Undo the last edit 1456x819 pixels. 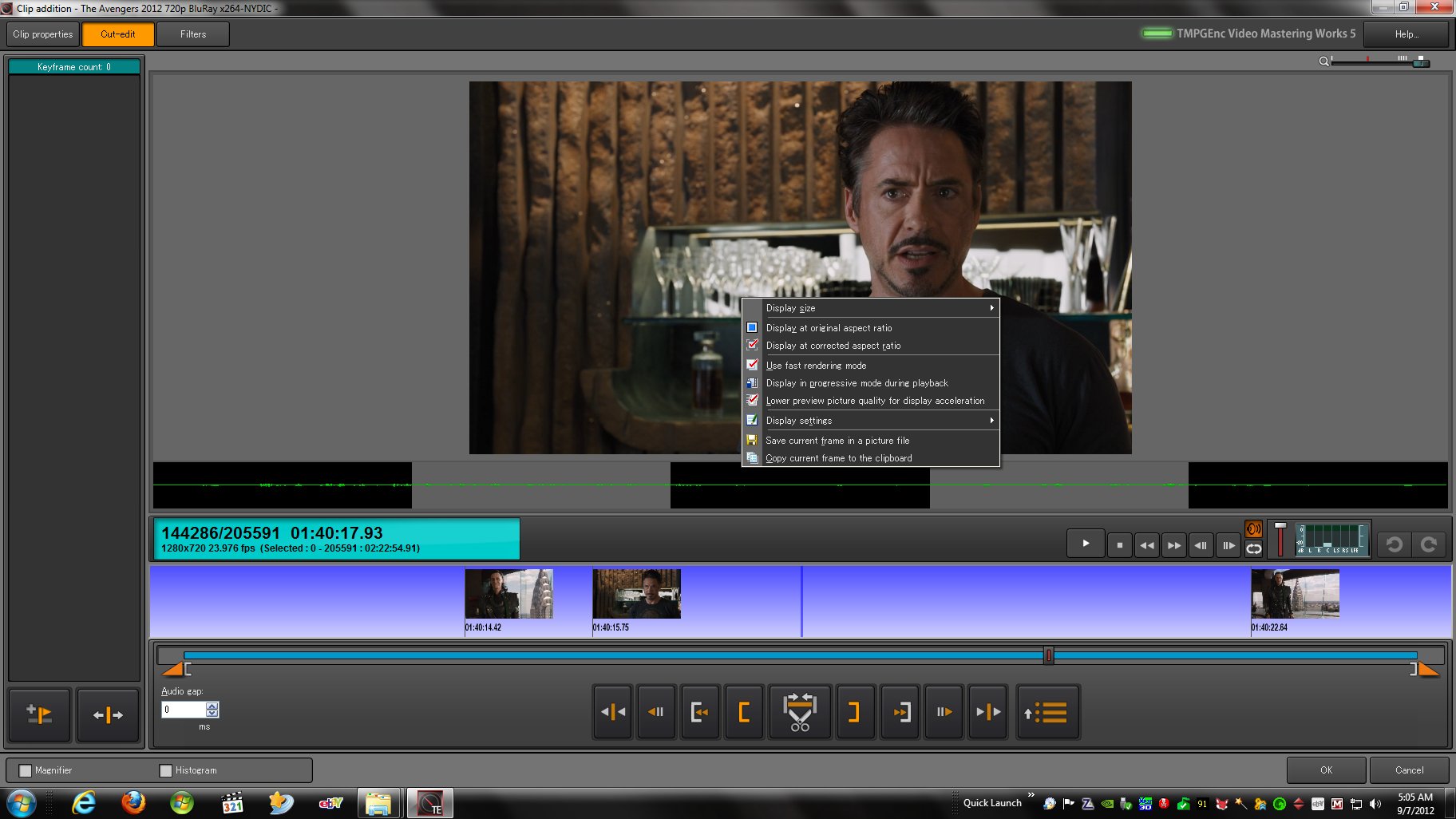click(x=1395, y=544)
